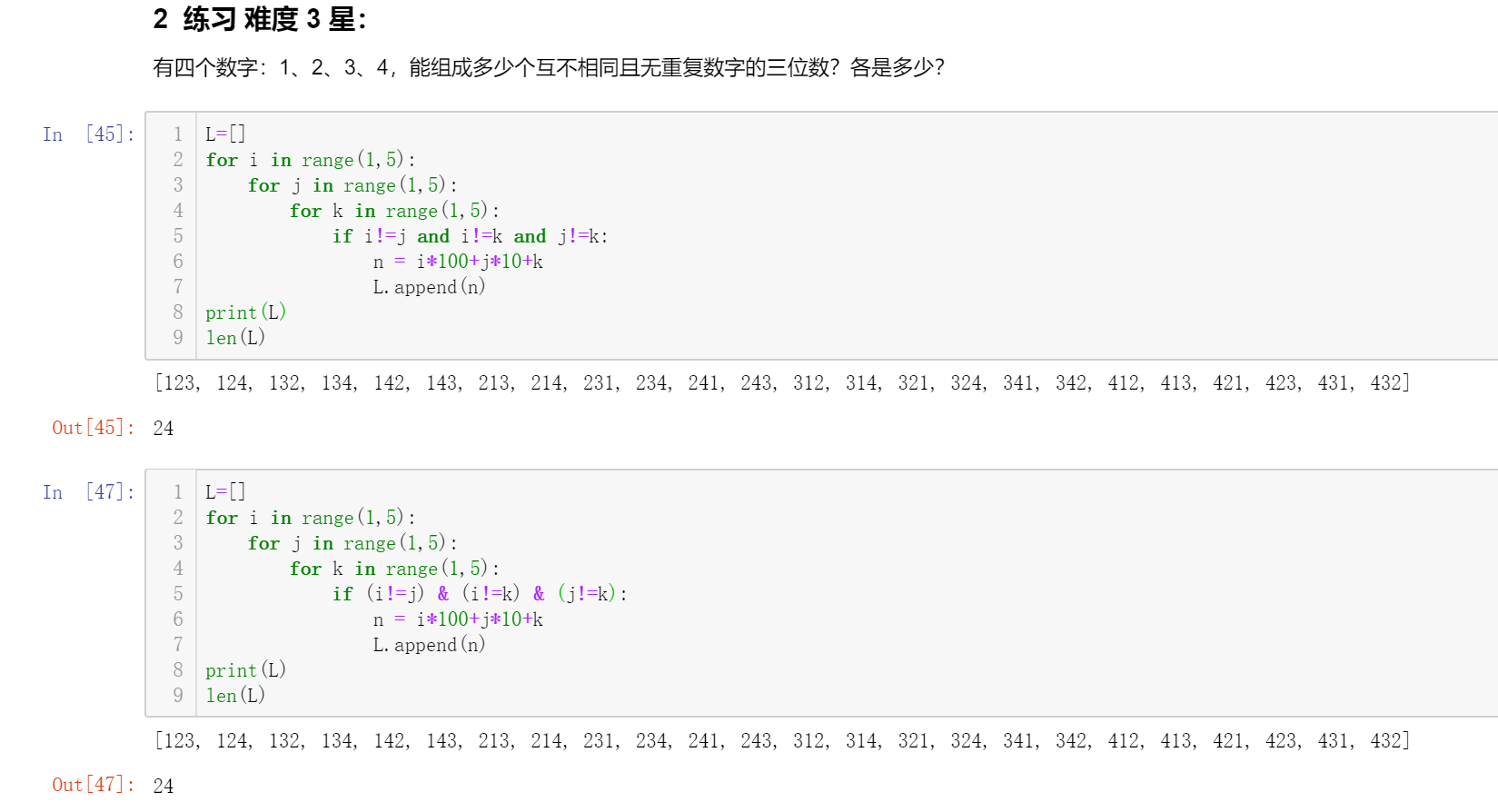Click the result 24 beside Out[45]
The image size is (1498, 812).
click(164, 429)
